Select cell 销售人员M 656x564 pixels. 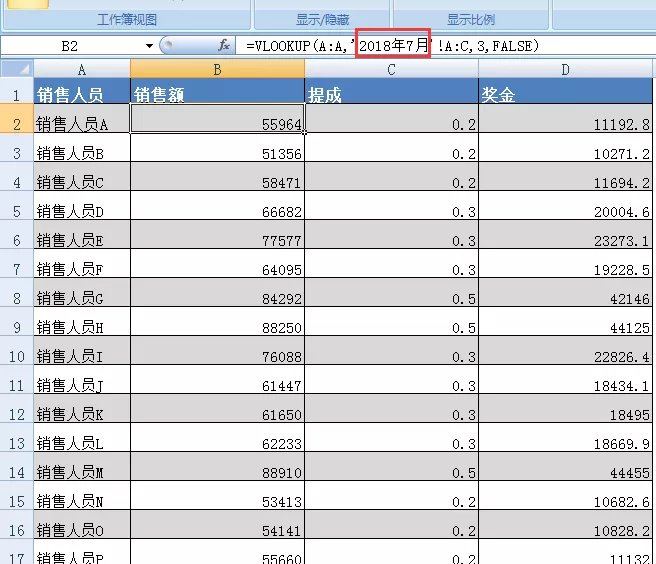82,467
